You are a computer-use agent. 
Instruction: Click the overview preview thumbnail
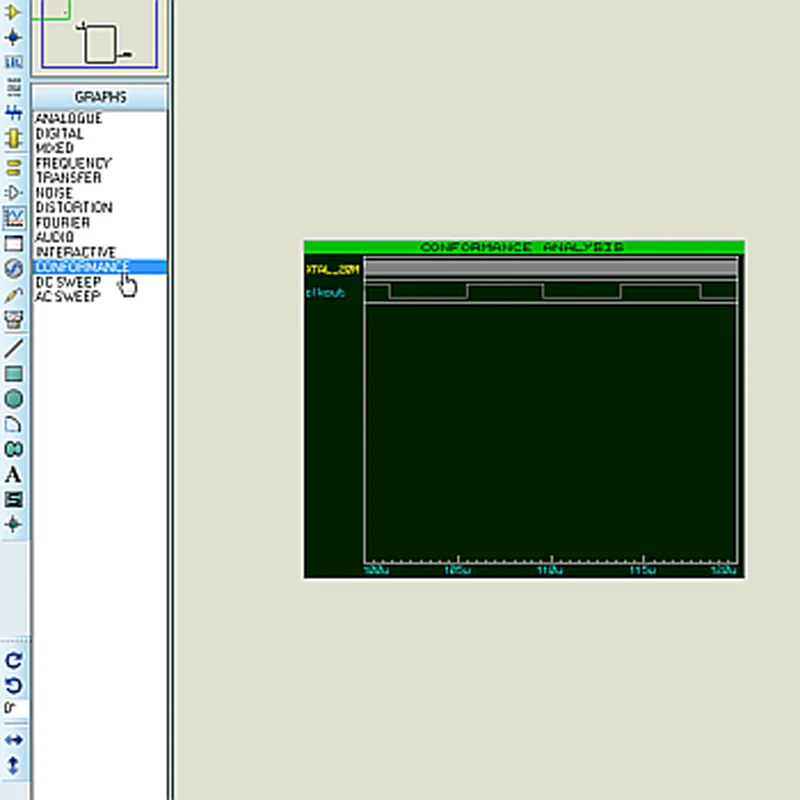99,36
